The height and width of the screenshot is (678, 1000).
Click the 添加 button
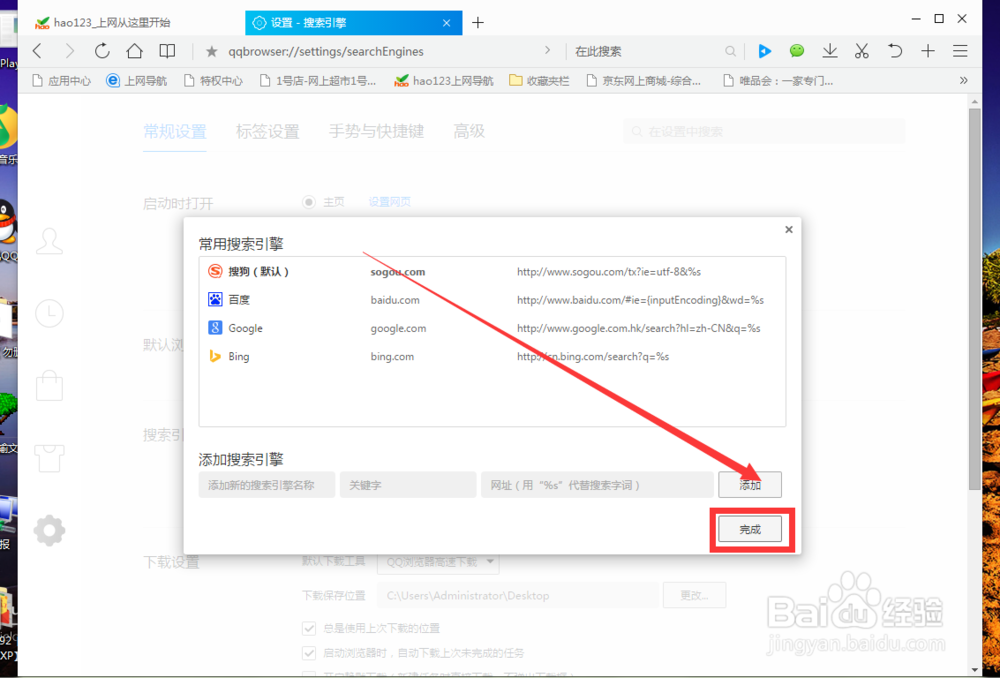[750, 485]
